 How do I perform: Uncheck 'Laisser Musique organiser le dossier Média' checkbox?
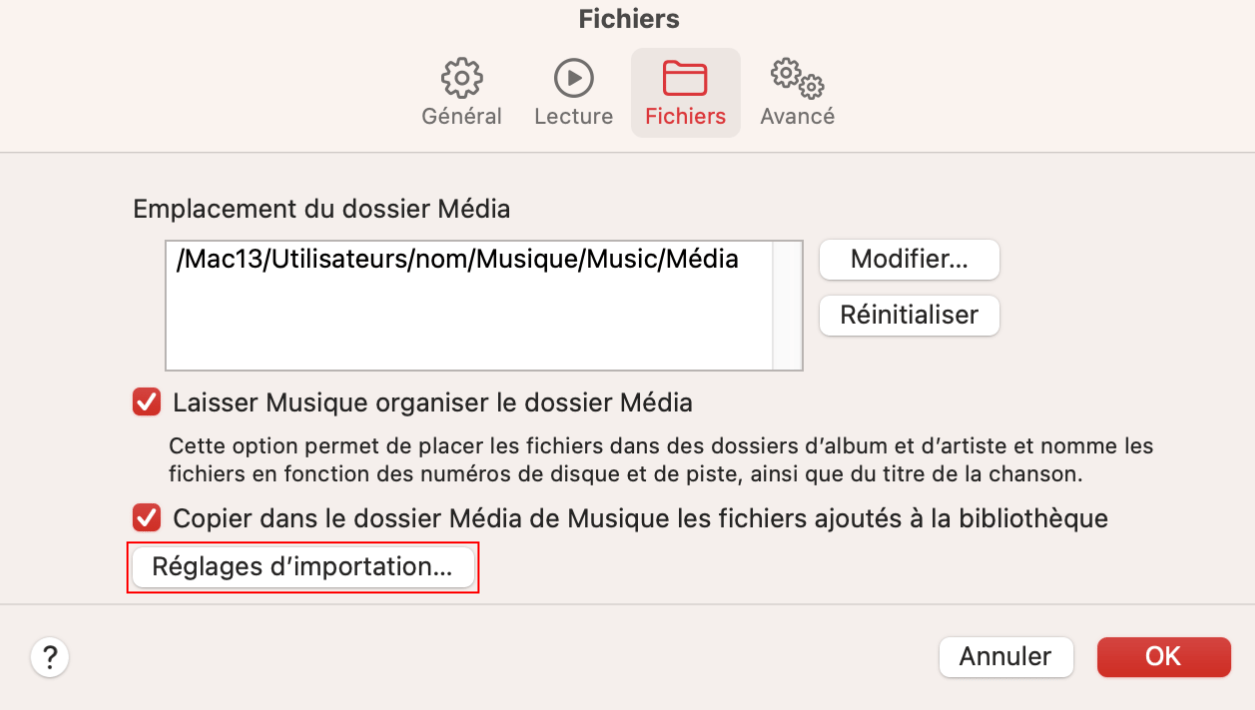(147, 403)
